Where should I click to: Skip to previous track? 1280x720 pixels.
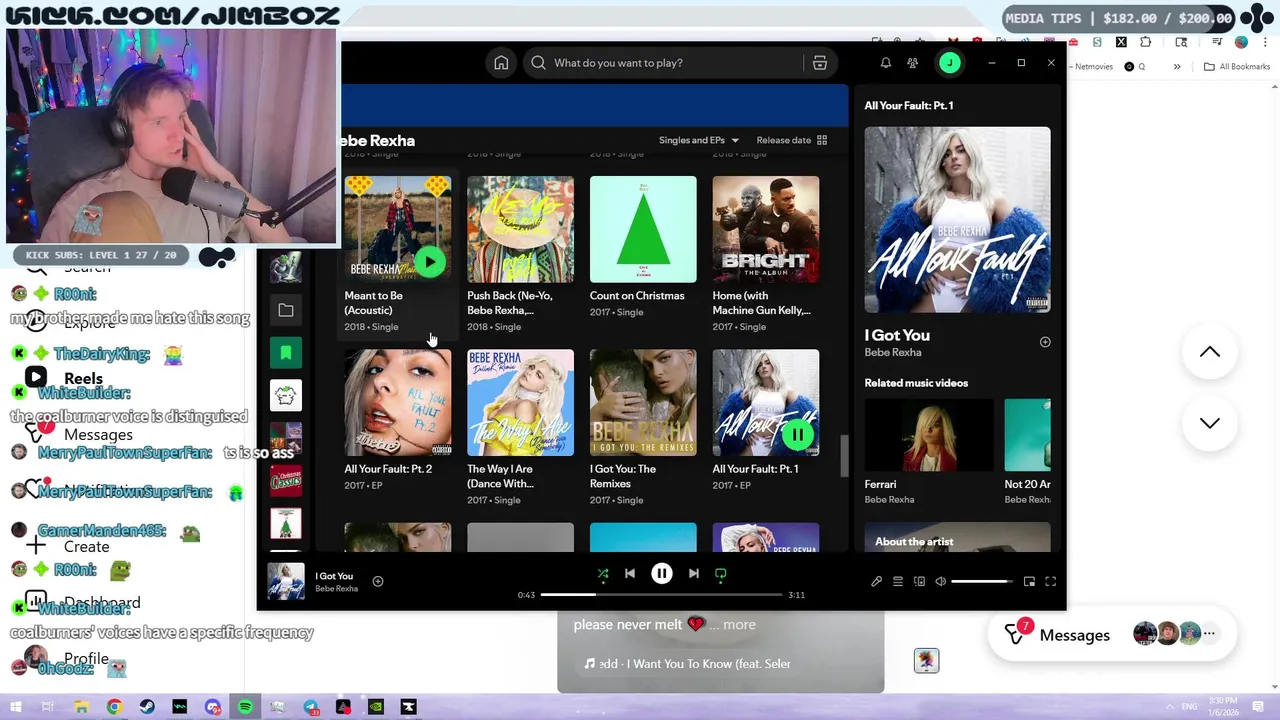tap(630, 573)
